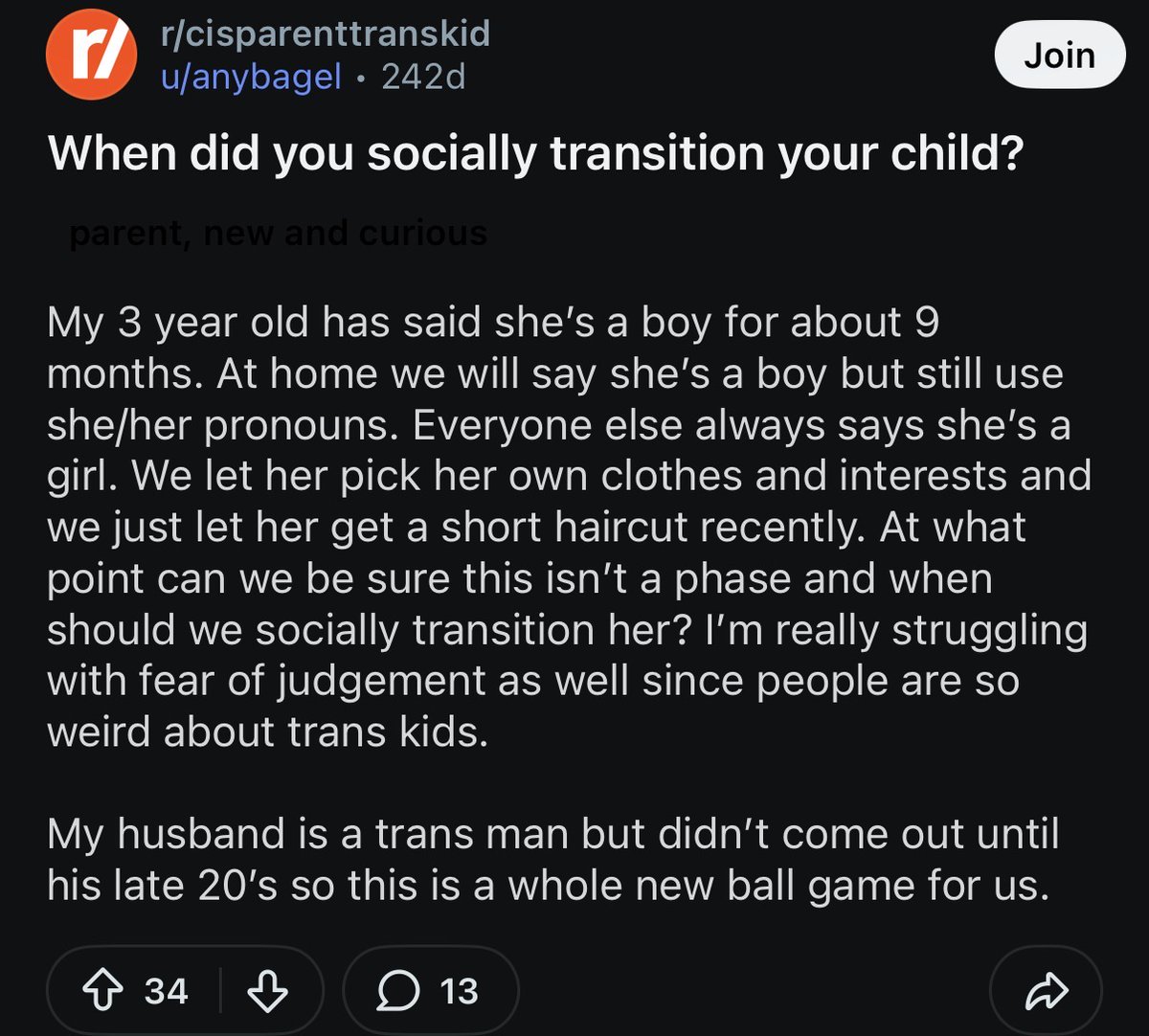Tap the comment speech bubble icon
The width and height of the screenshot is (1149, 1036).
coord(395,992)
